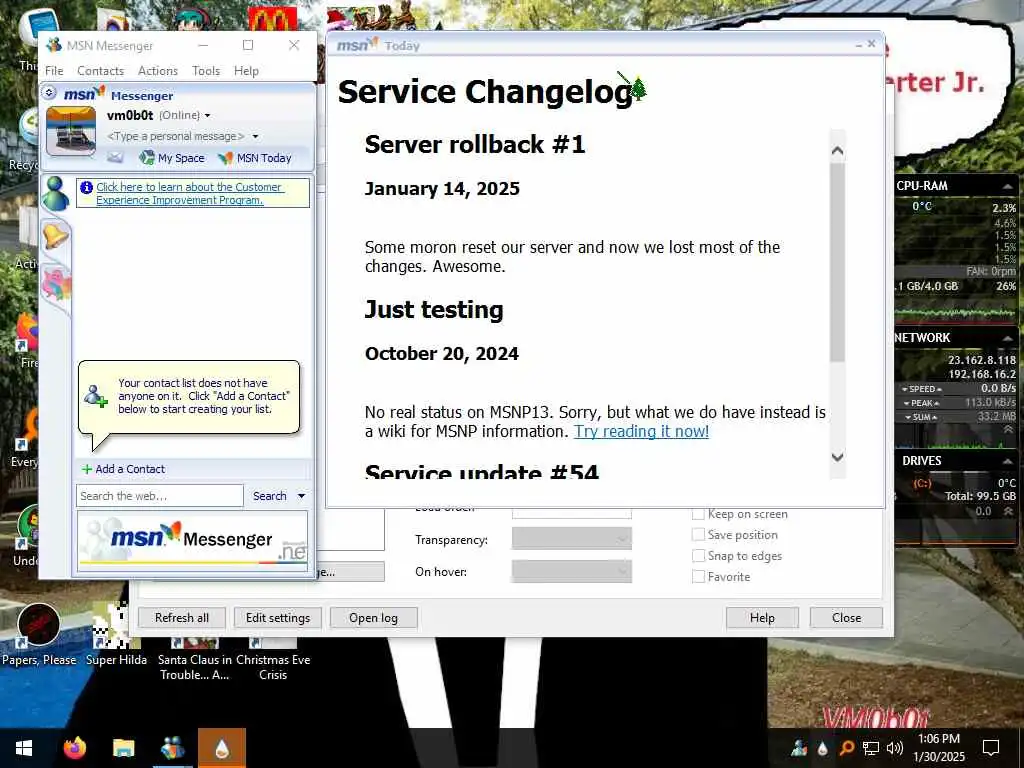
Task: Open the Customer Experience Improvement Program link
Action: pyautogui.click(x=189, y=193)
